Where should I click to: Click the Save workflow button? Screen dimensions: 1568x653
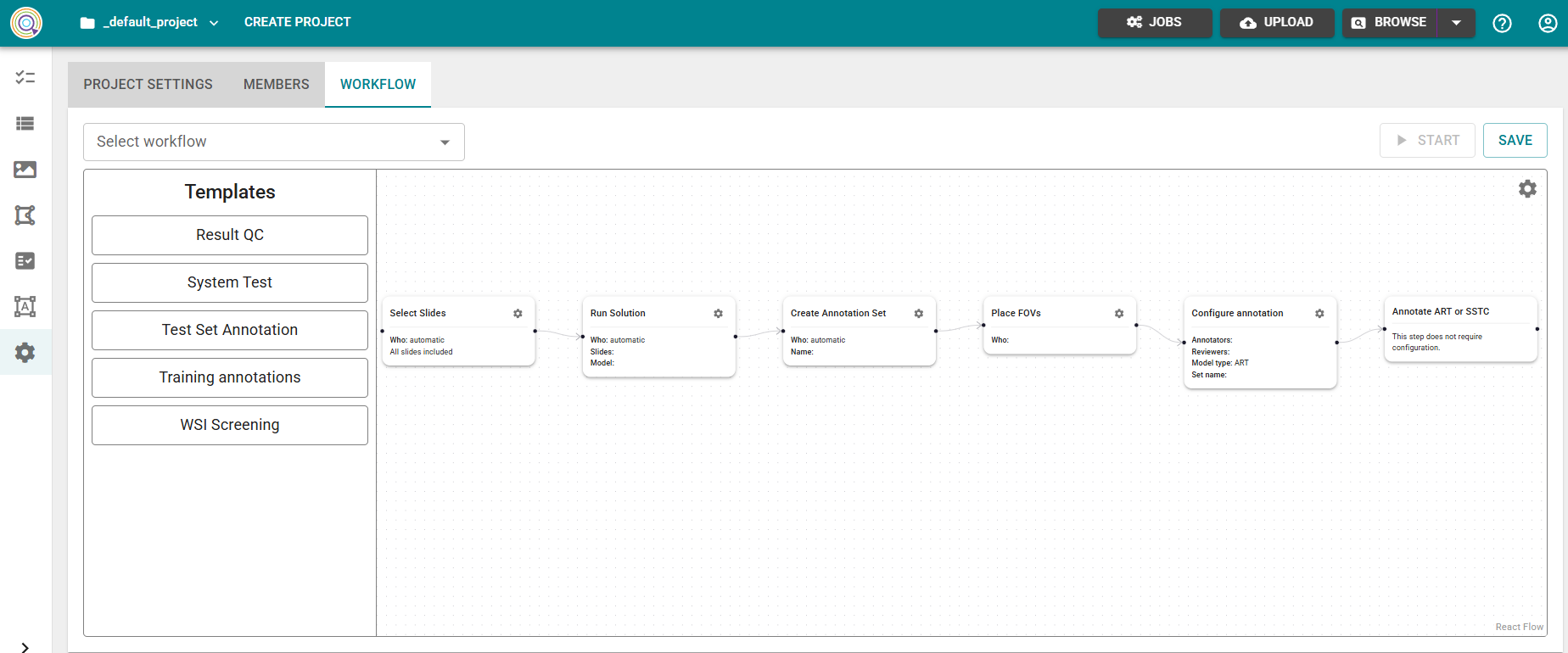1515,141
